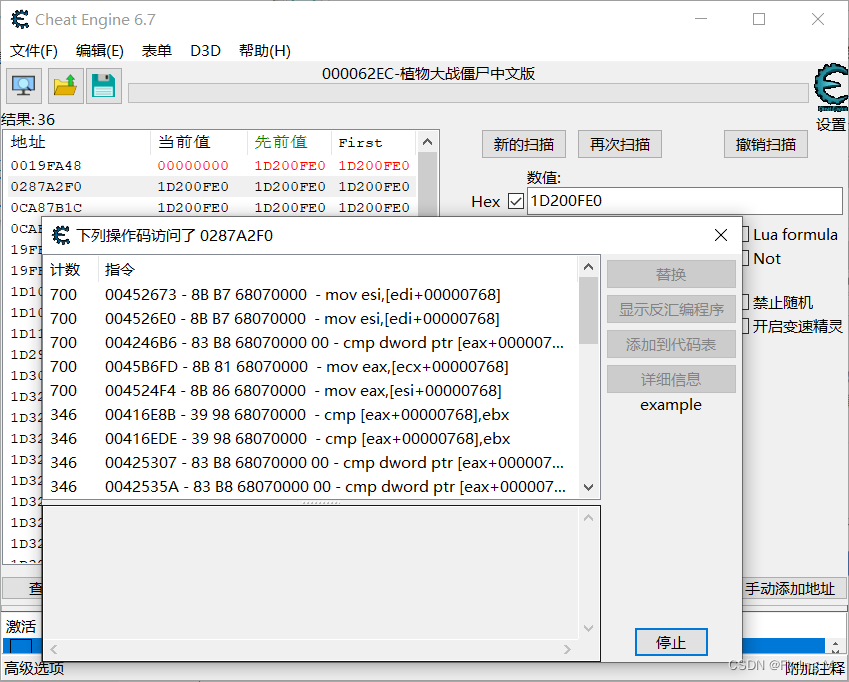The image size is (849, 682).
Task: Click the 激活 column header
Action: [21, 626]
